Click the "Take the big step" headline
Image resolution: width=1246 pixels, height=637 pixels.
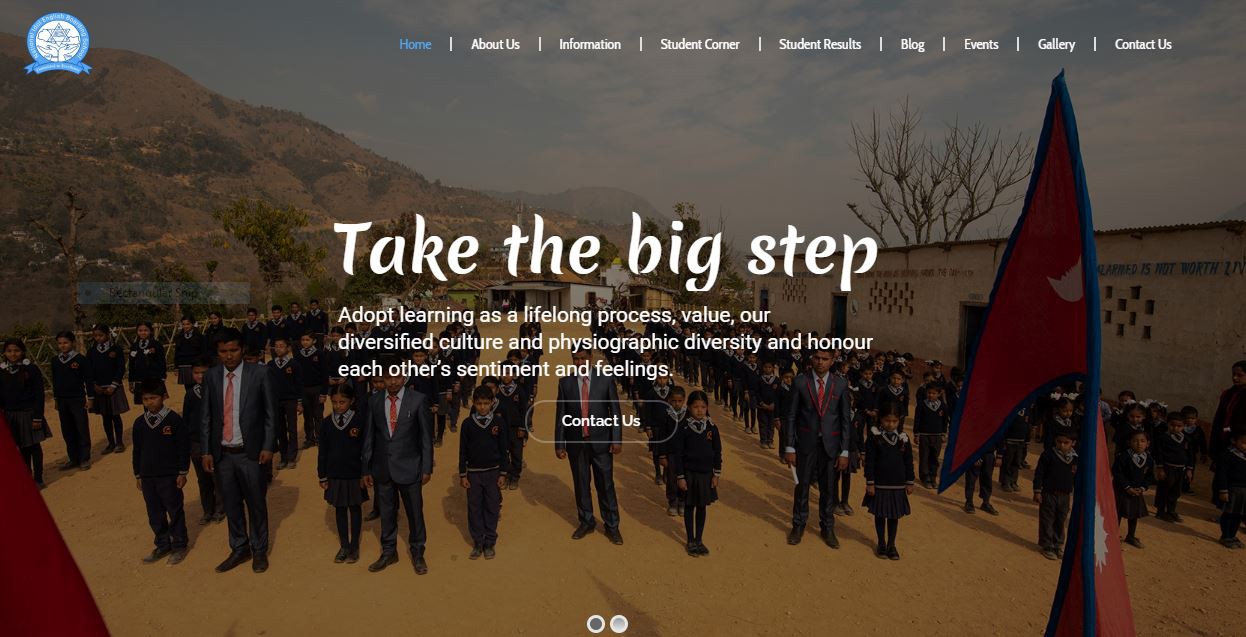pyautogui.click(x=606, y=250)
